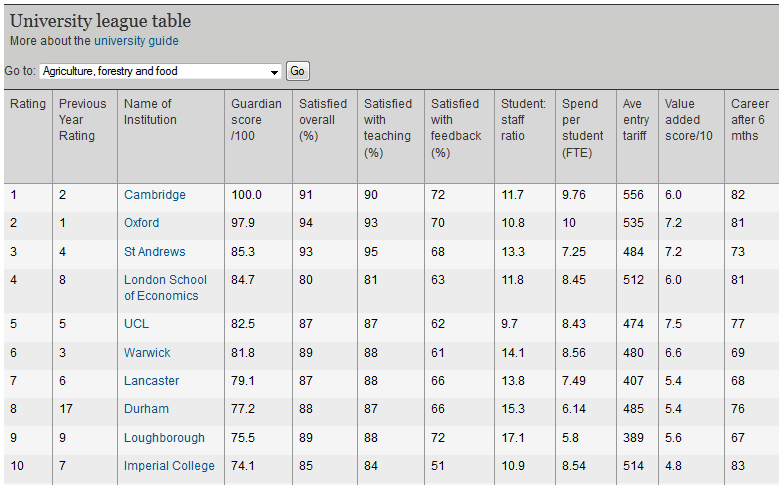Open the Cambridge institution link
The height and width of the screenshot is (485, 783).
point(154,195)
